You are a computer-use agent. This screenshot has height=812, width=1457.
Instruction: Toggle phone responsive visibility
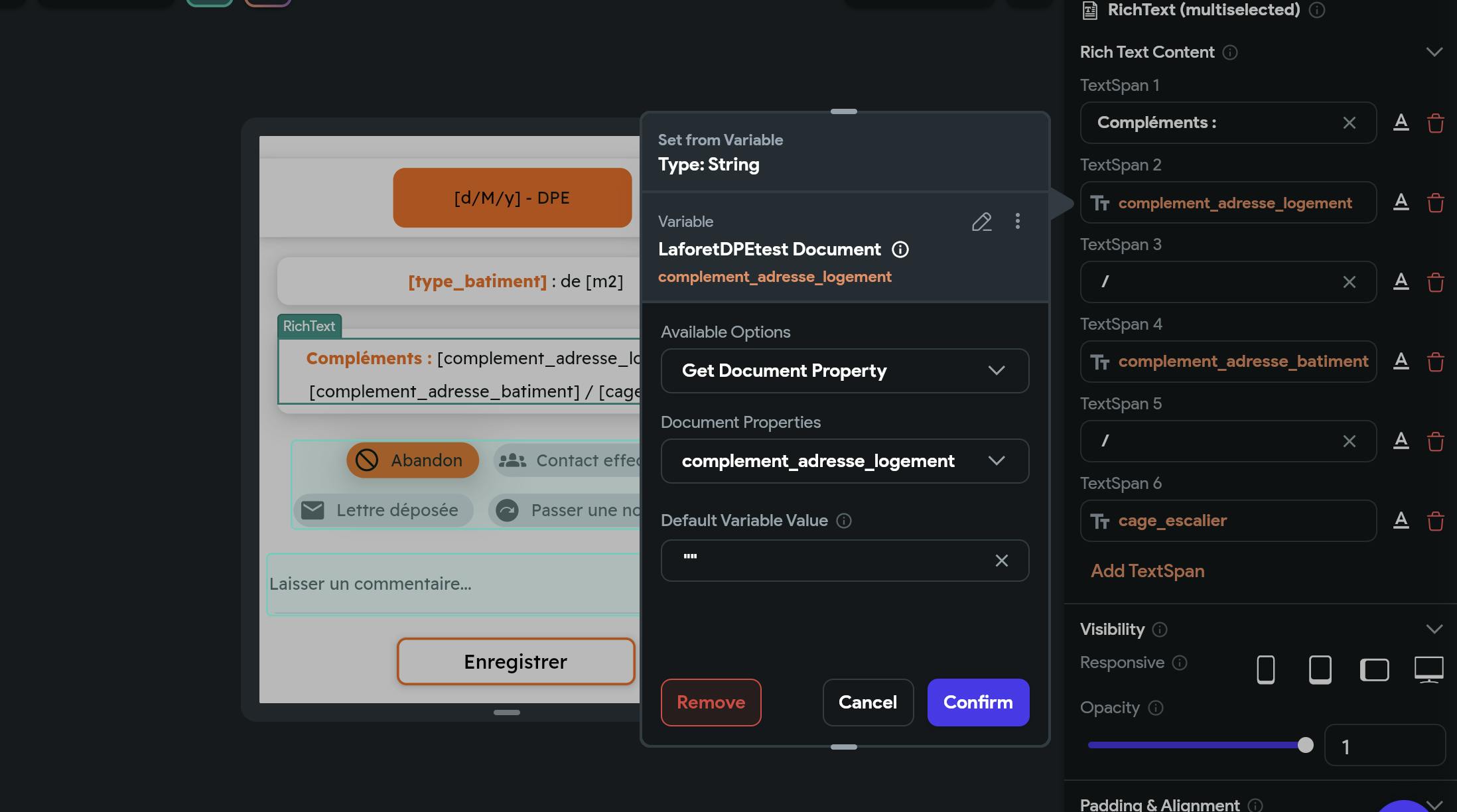[x=1265, y=669]
